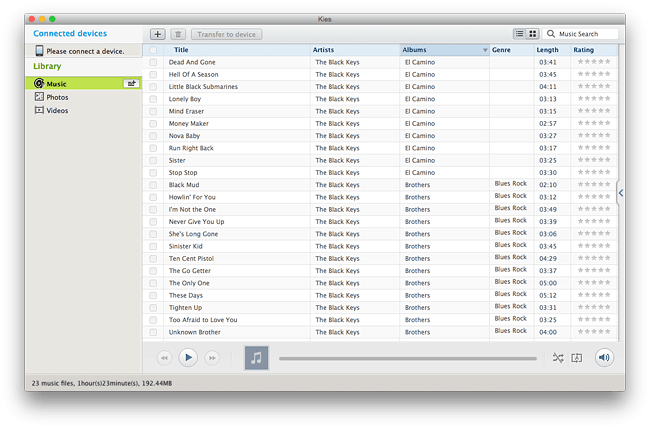The height and width of the screenshot is (430, 650).
Task: Click the Music library disc icon
Action: pyautogui.click(x=39, y=83)
